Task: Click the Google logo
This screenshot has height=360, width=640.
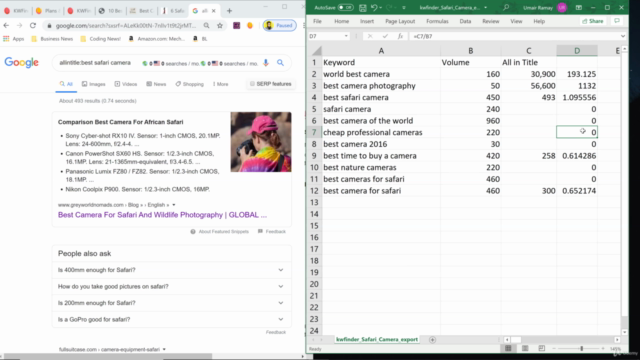Action: click(22, 62)
